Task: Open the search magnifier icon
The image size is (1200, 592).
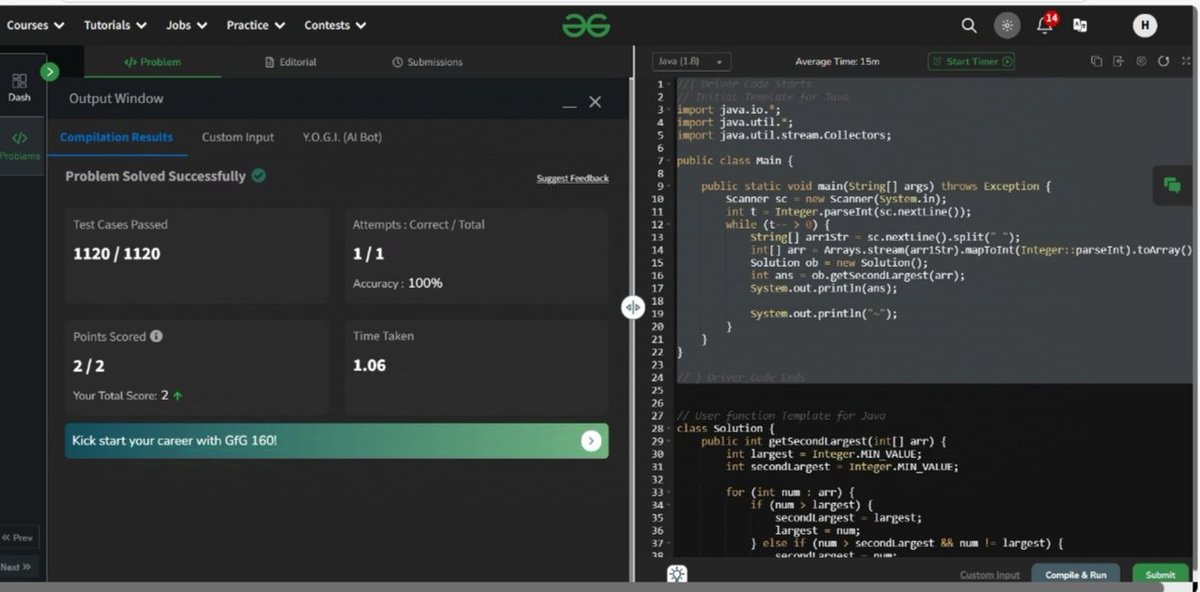Action: tap(968, 25)
